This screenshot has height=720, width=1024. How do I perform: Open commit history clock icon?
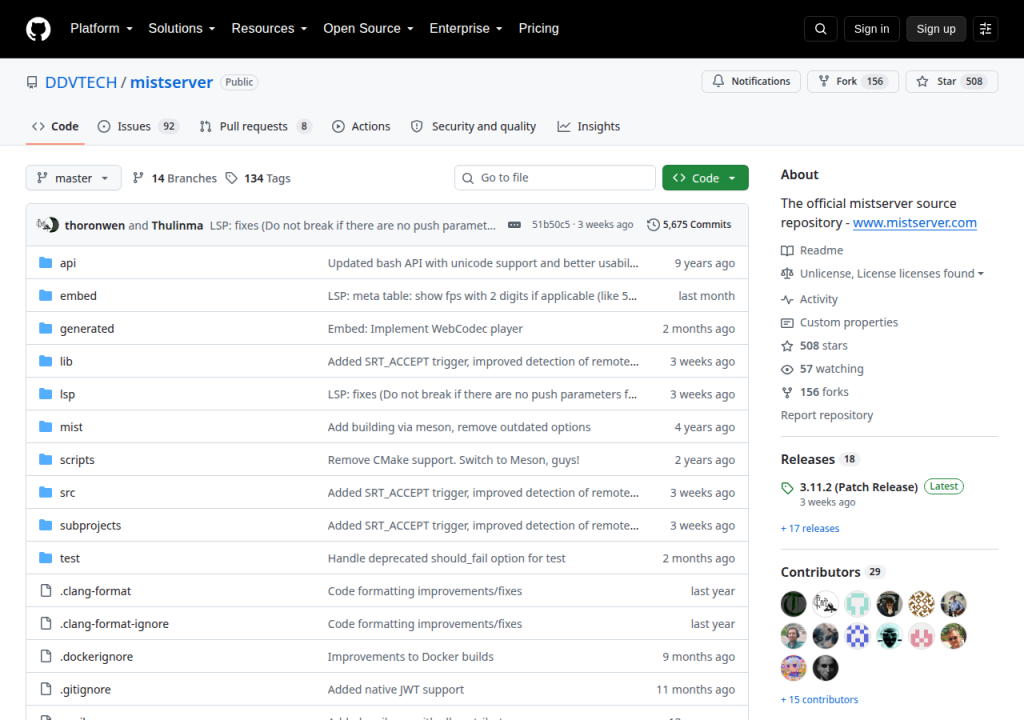653,225
